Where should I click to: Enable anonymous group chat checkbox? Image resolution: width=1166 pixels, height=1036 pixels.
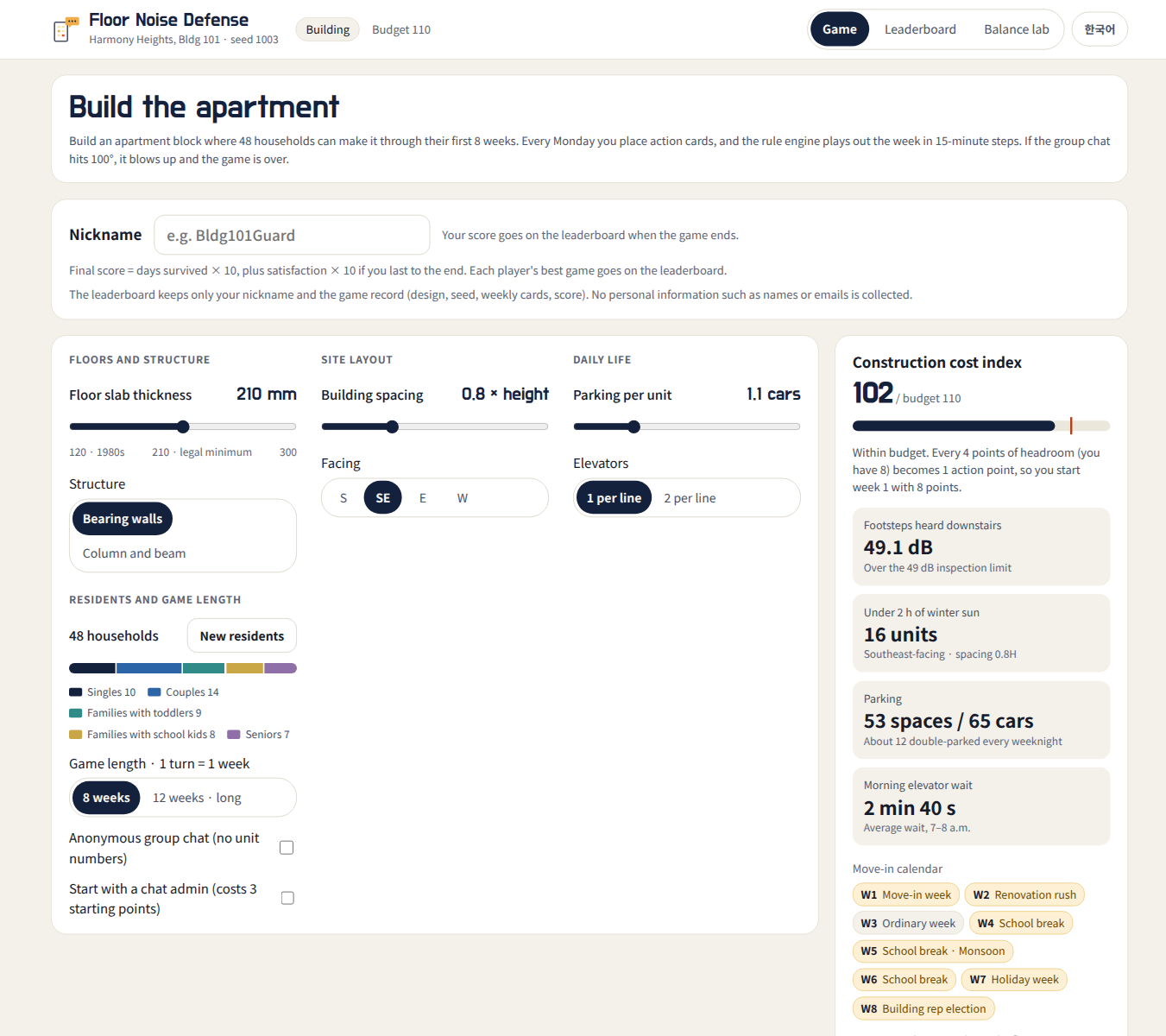(287, 848)
